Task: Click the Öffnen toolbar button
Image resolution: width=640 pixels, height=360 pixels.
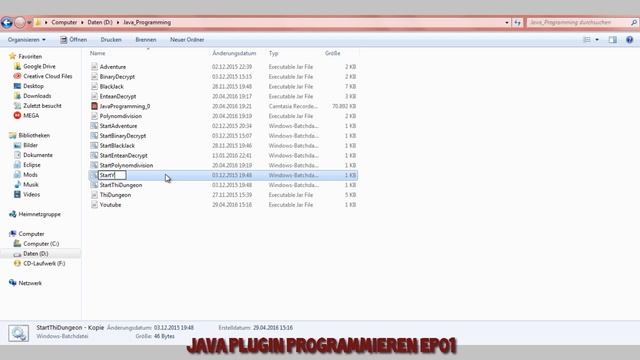Action: pyautogui.click(x=73, y=40)
